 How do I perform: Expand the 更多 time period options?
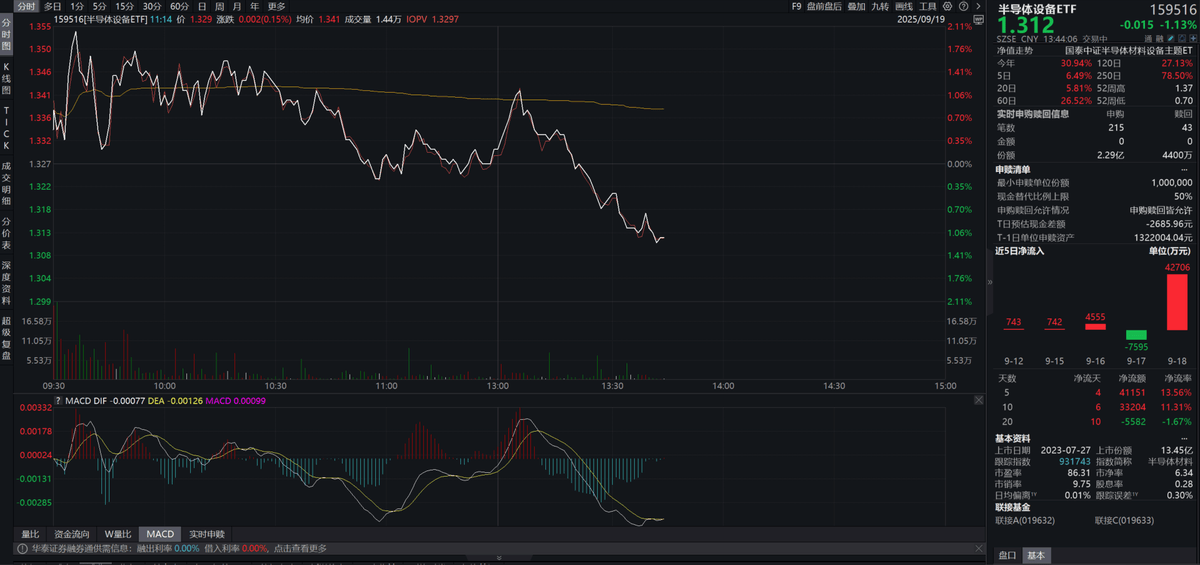[x=277, y=6]
